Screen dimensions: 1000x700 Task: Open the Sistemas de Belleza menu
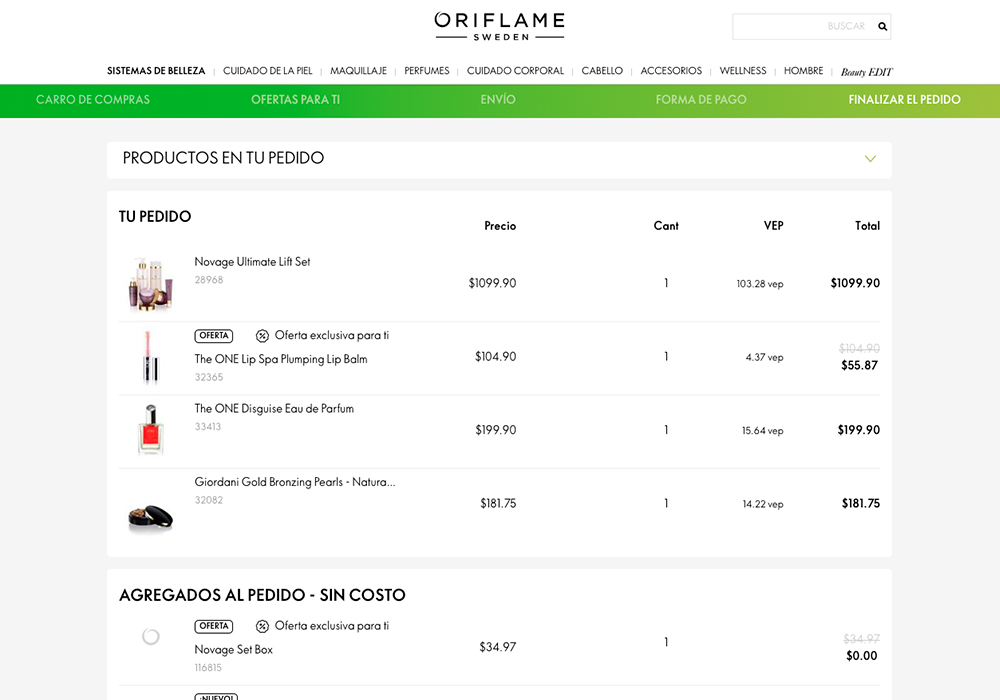pyautogui.click(x=156, y=71)
